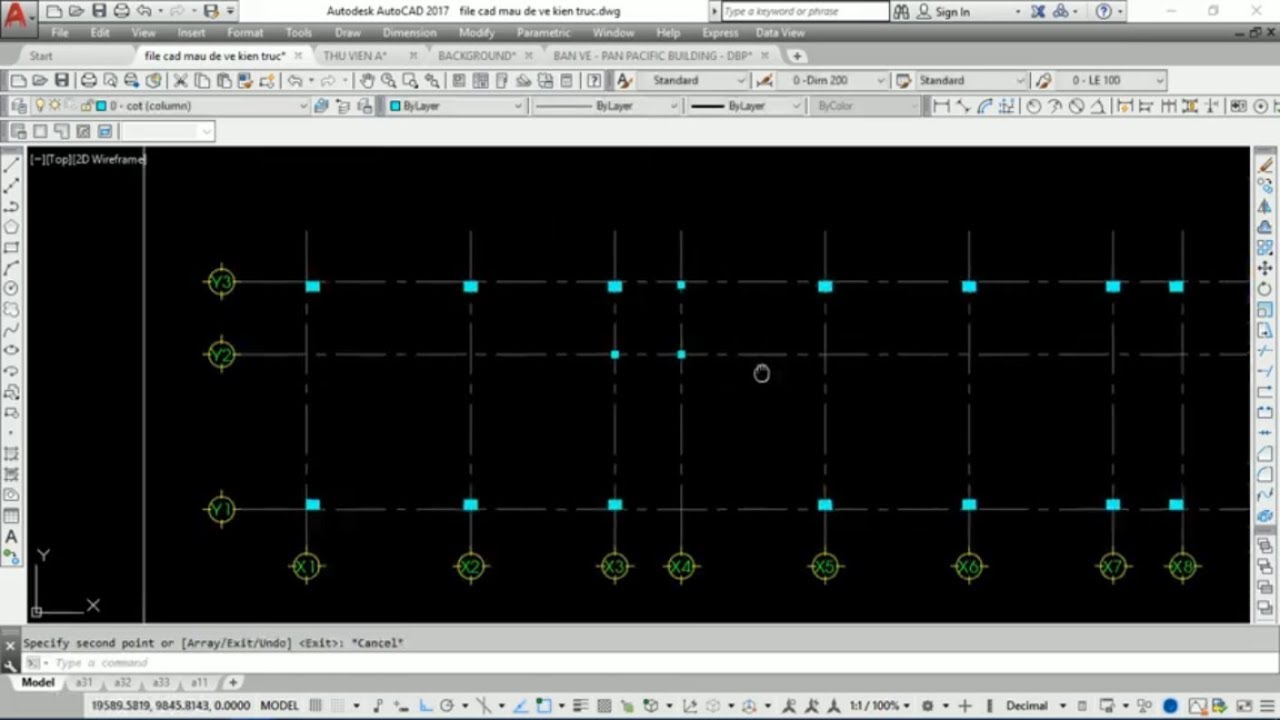This screenshot has width=1280, height=720.
Task: Click the Pan hand tool in toolbar
Action: [366, 81]
